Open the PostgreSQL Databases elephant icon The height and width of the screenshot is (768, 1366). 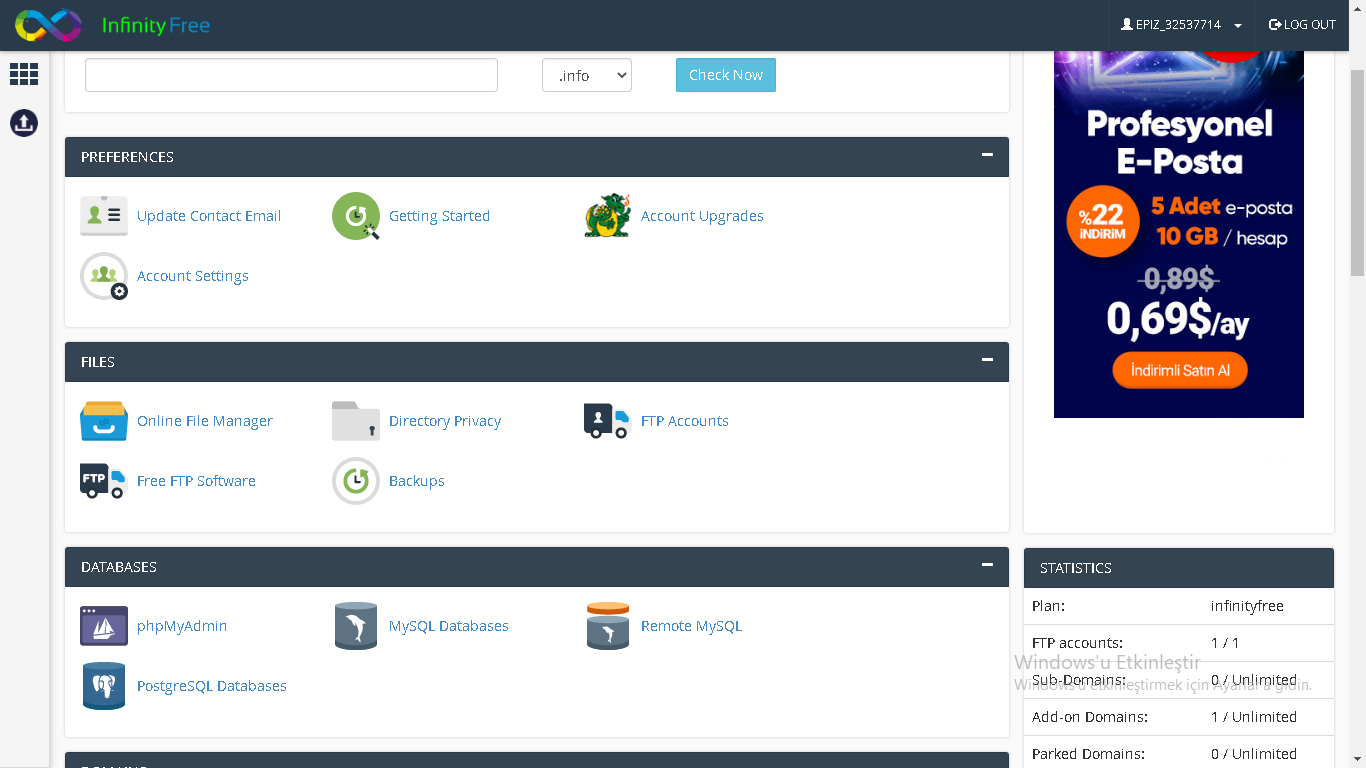click(104, 686)
